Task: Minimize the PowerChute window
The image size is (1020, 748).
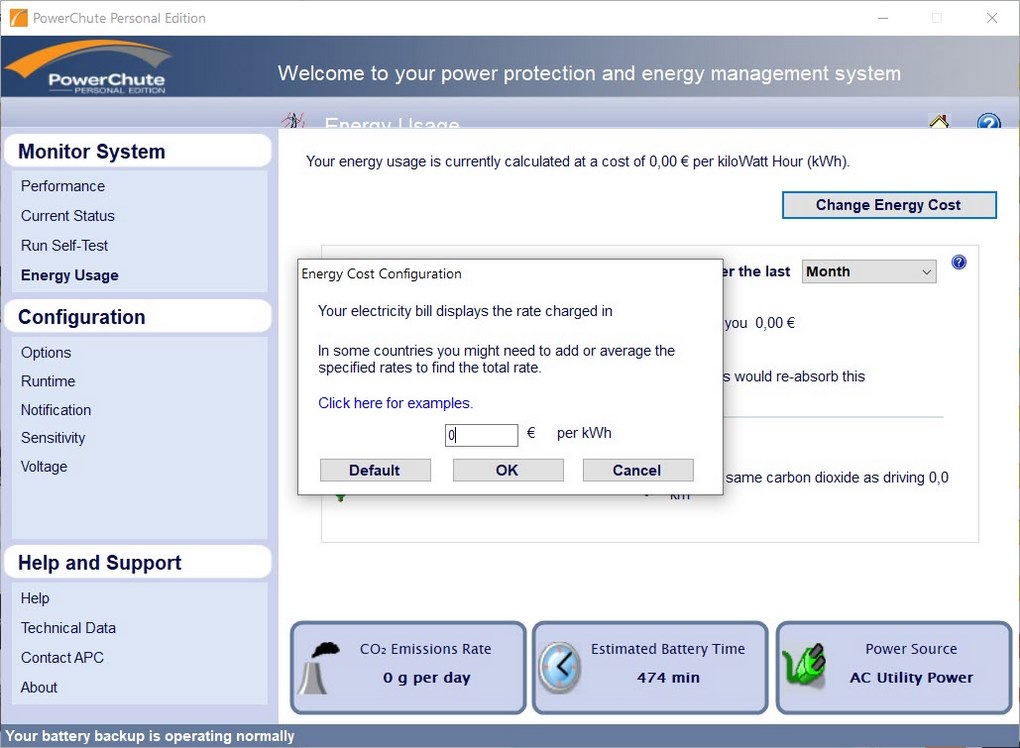Action: (883, 18)
